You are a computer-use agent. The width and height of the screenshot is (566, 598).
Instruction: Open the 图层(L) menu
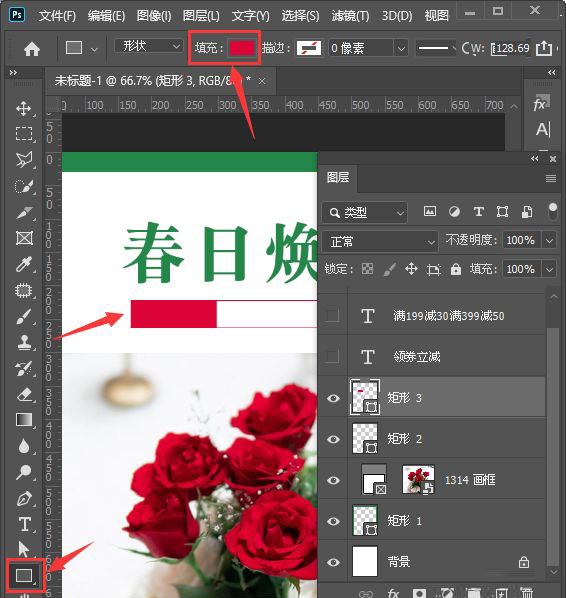click(x=201, y=16)
